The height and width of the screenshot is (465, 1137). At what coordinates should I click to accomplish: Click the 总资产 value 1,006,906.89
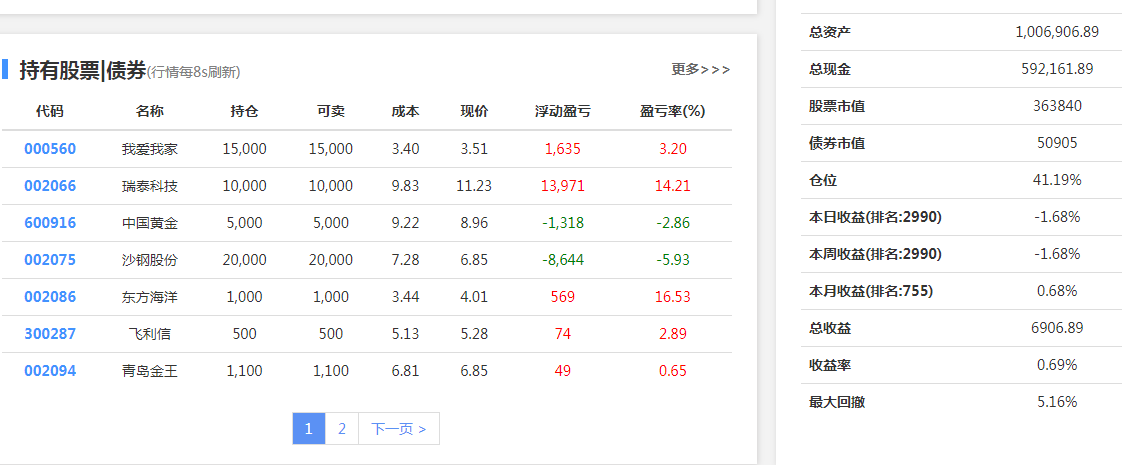point(1056,32)
